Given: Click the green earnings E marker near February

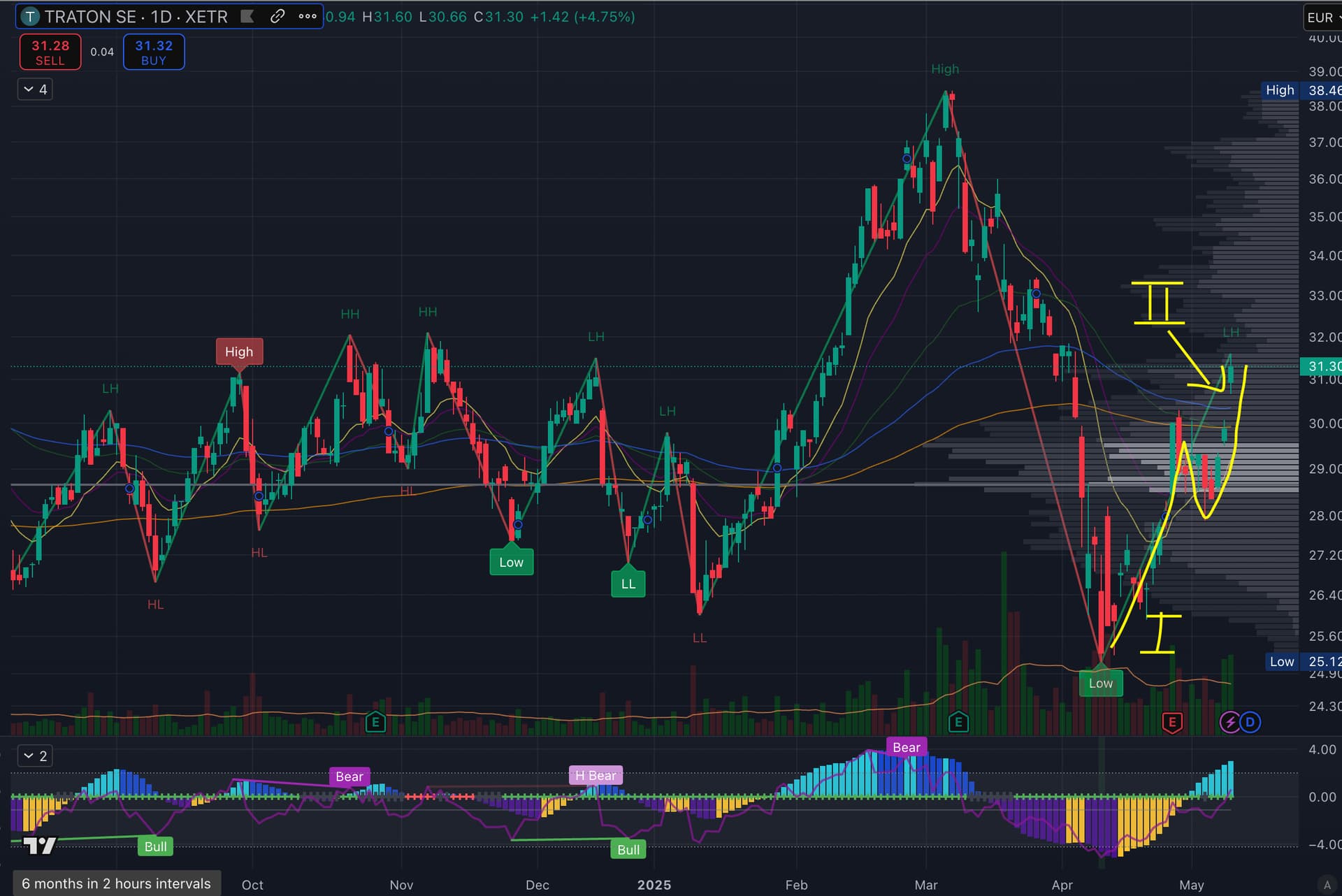Looking at the screenshot, I should point(958,722).
